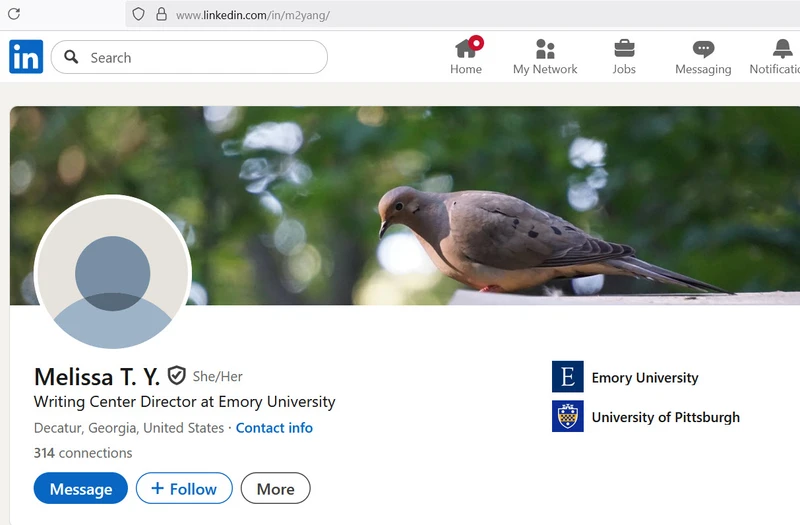
Task: Open the Contact info link
Action: point(274,428)
